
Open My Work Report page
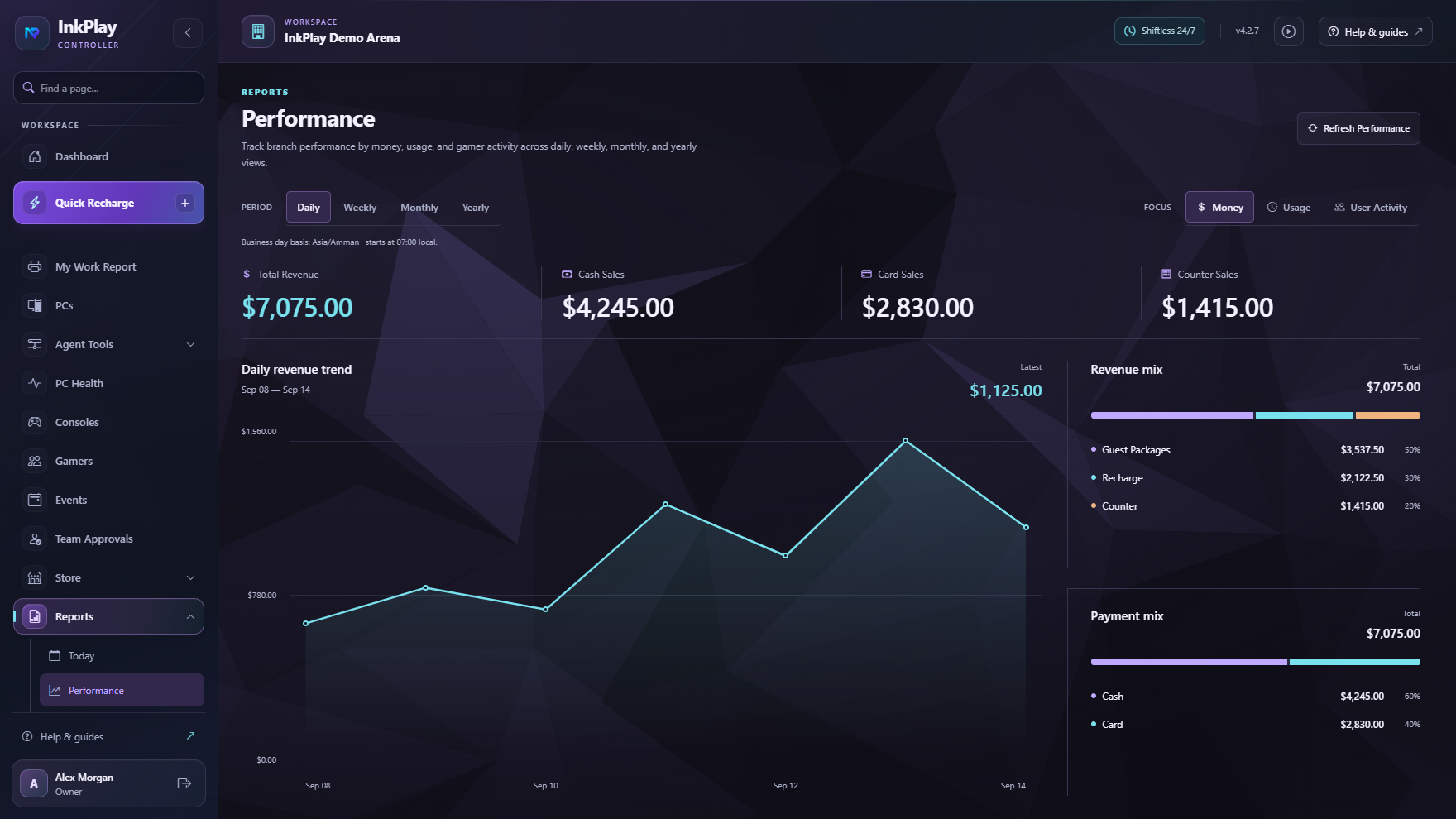click(108, 266)
